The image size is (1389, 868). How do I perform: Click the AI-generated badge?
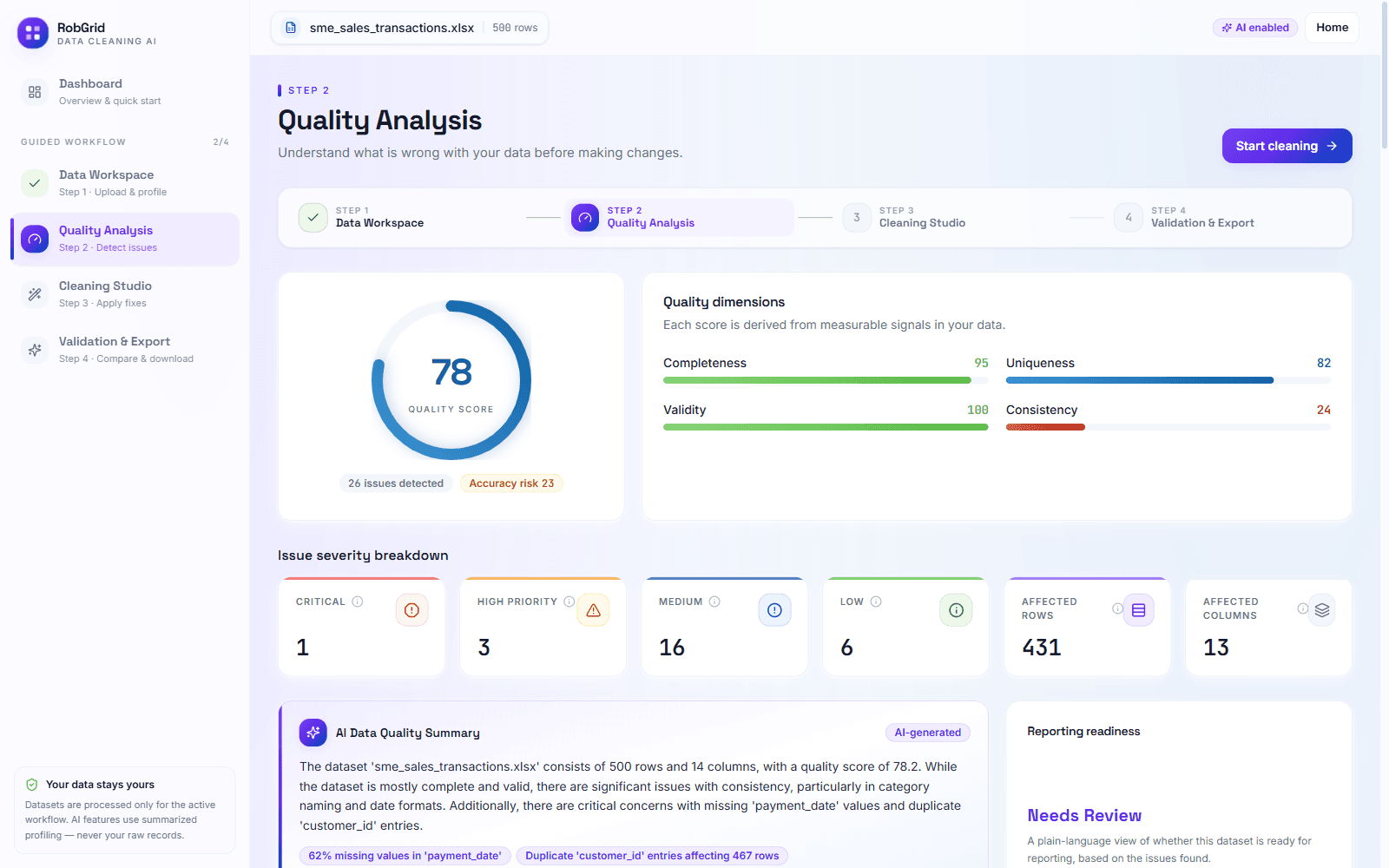(x=928, y=733)
